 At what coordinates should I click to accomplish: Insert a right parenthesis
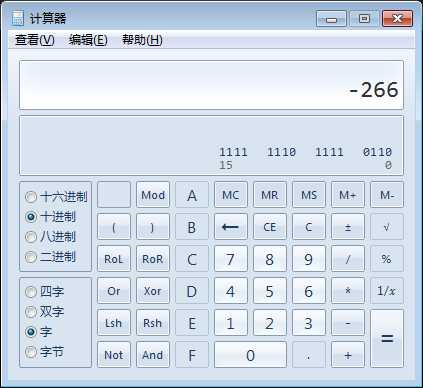pyautogui.click(x=153, y=227)
